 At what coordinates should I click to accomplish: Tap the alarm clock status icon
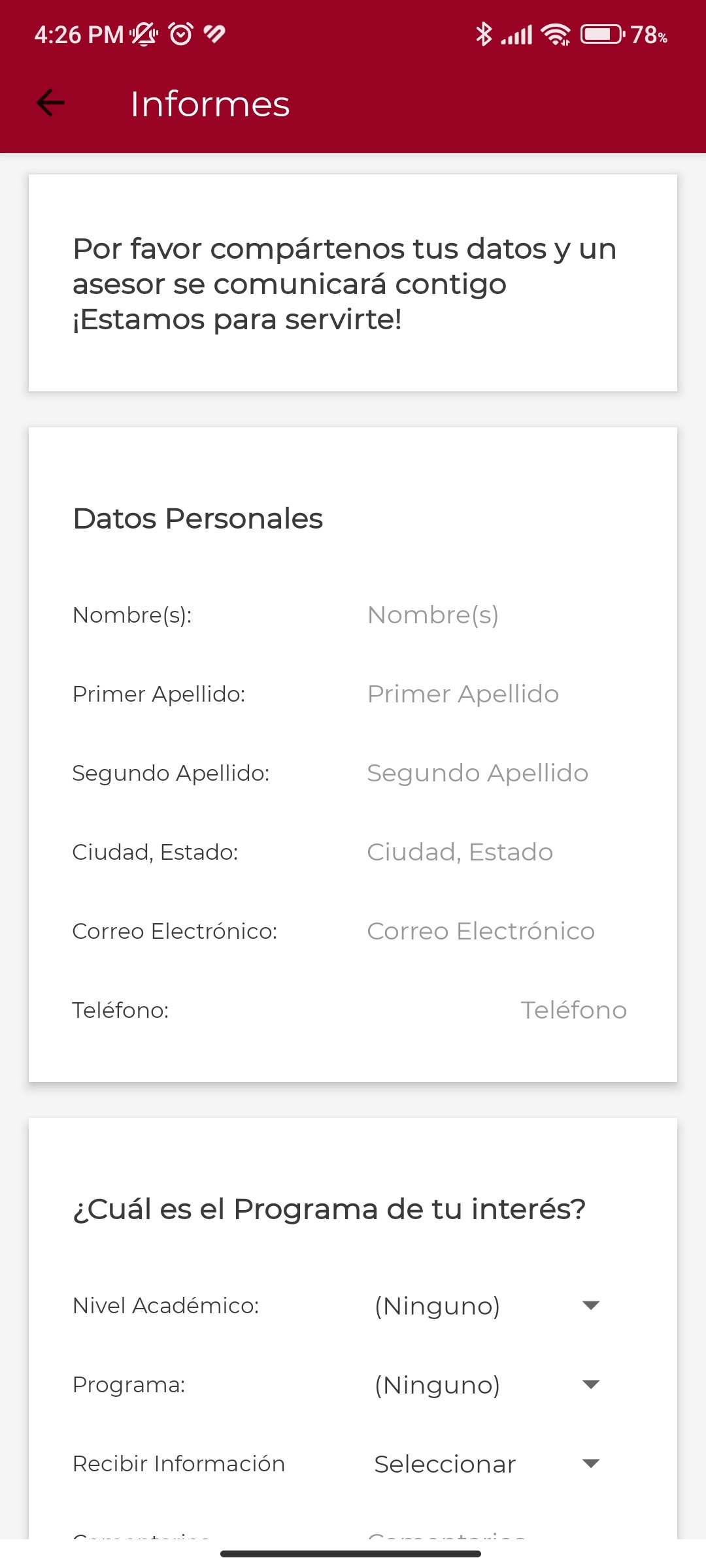tap(181, 34)
